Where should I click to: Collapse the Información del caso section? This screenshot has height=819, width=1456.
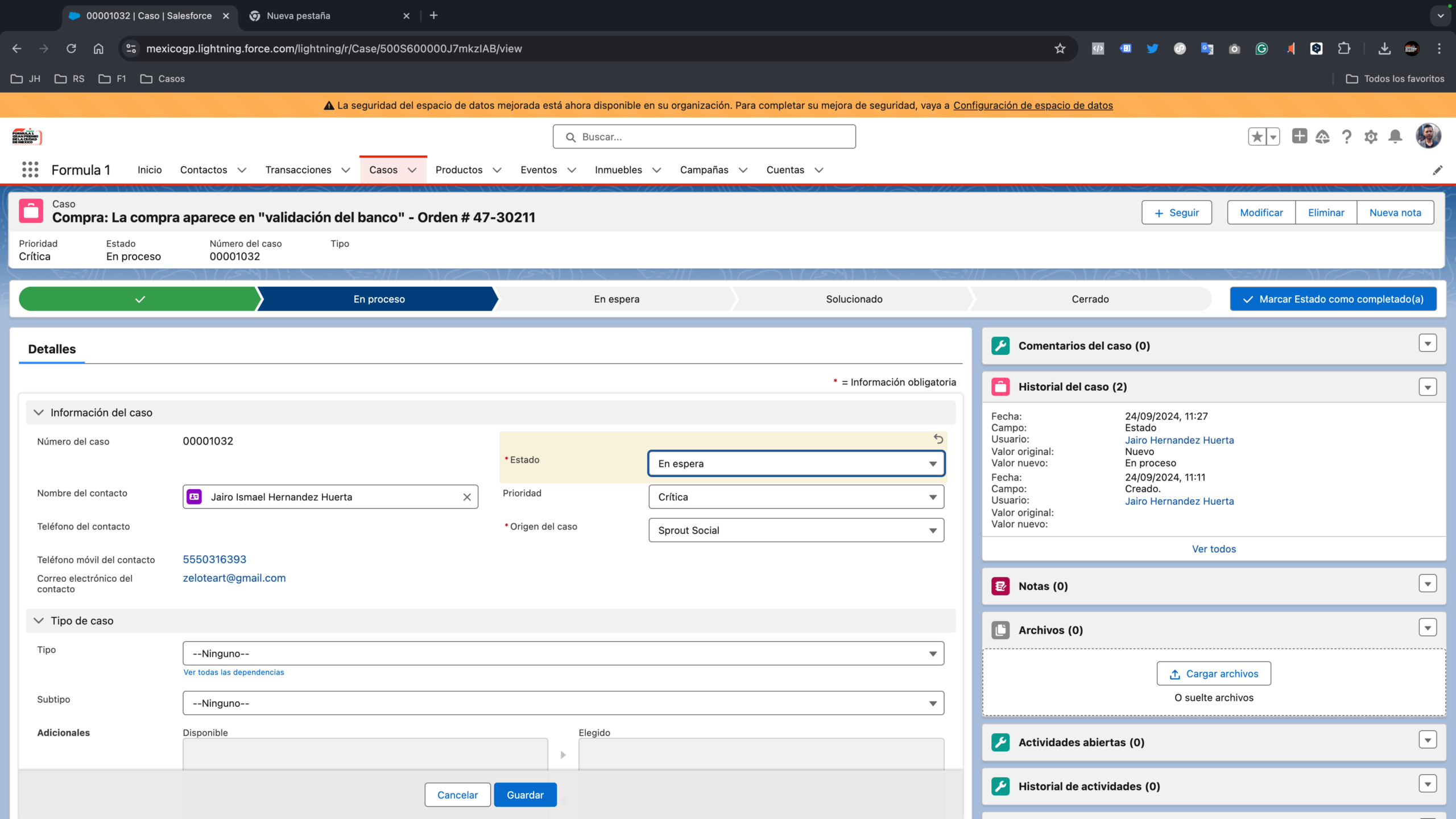(39, 412)
